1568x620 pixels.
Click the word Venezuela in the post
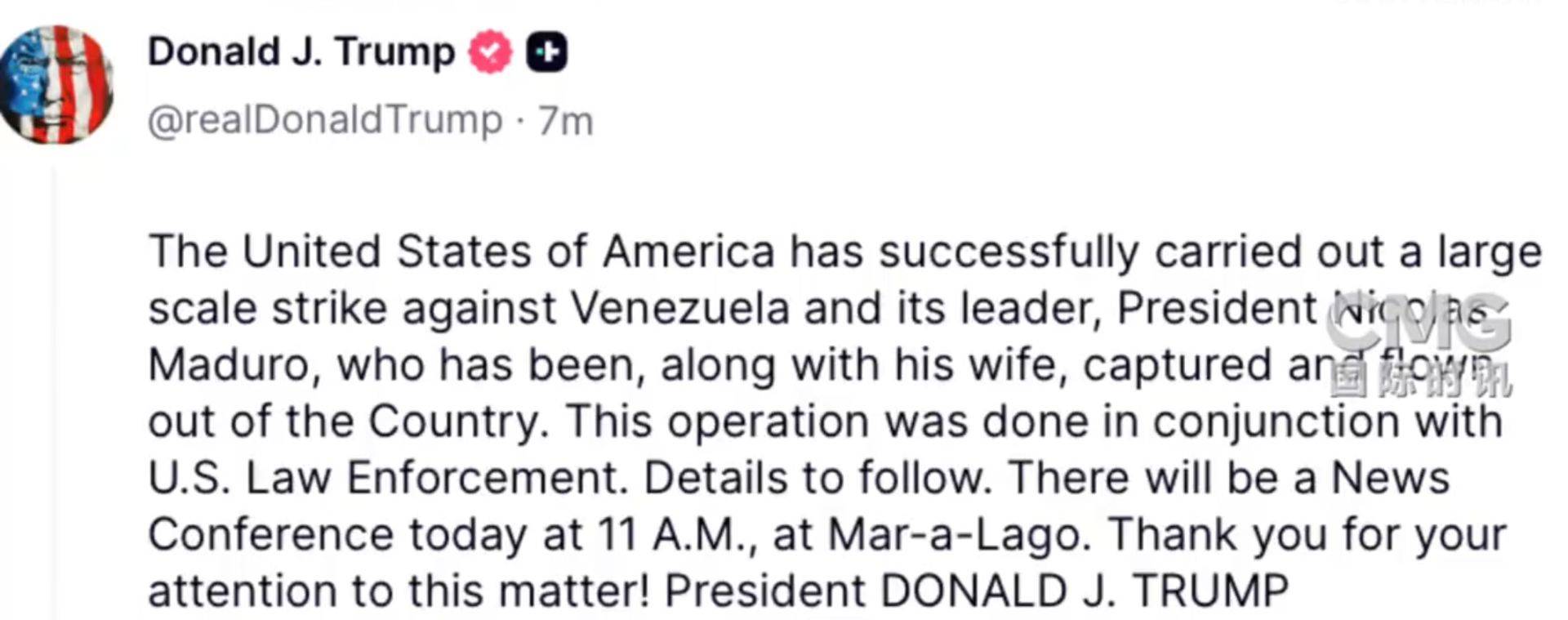pos(679,309)
